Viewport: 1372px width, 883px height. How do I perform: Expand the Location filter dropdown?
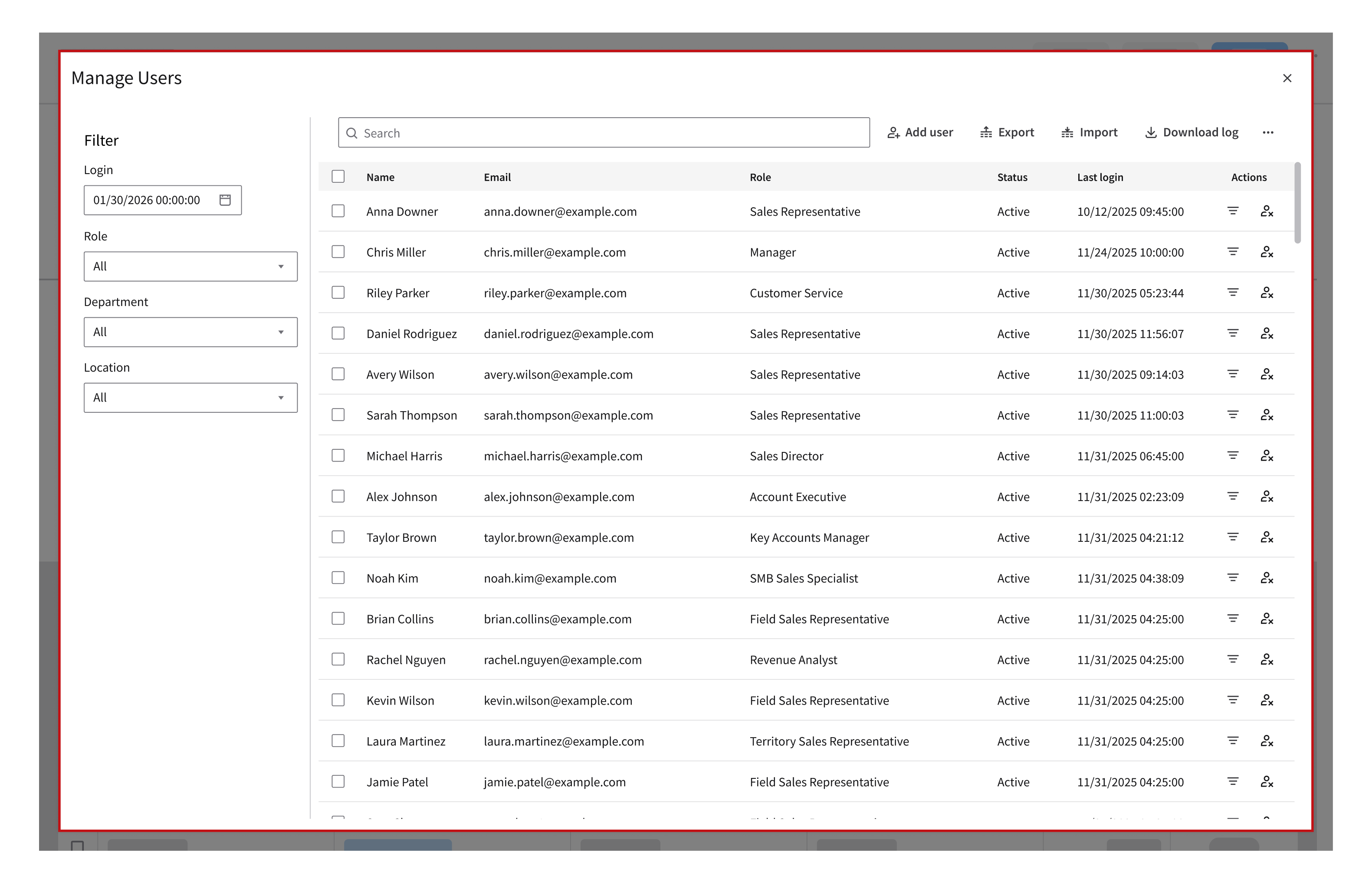pos(190,398)
